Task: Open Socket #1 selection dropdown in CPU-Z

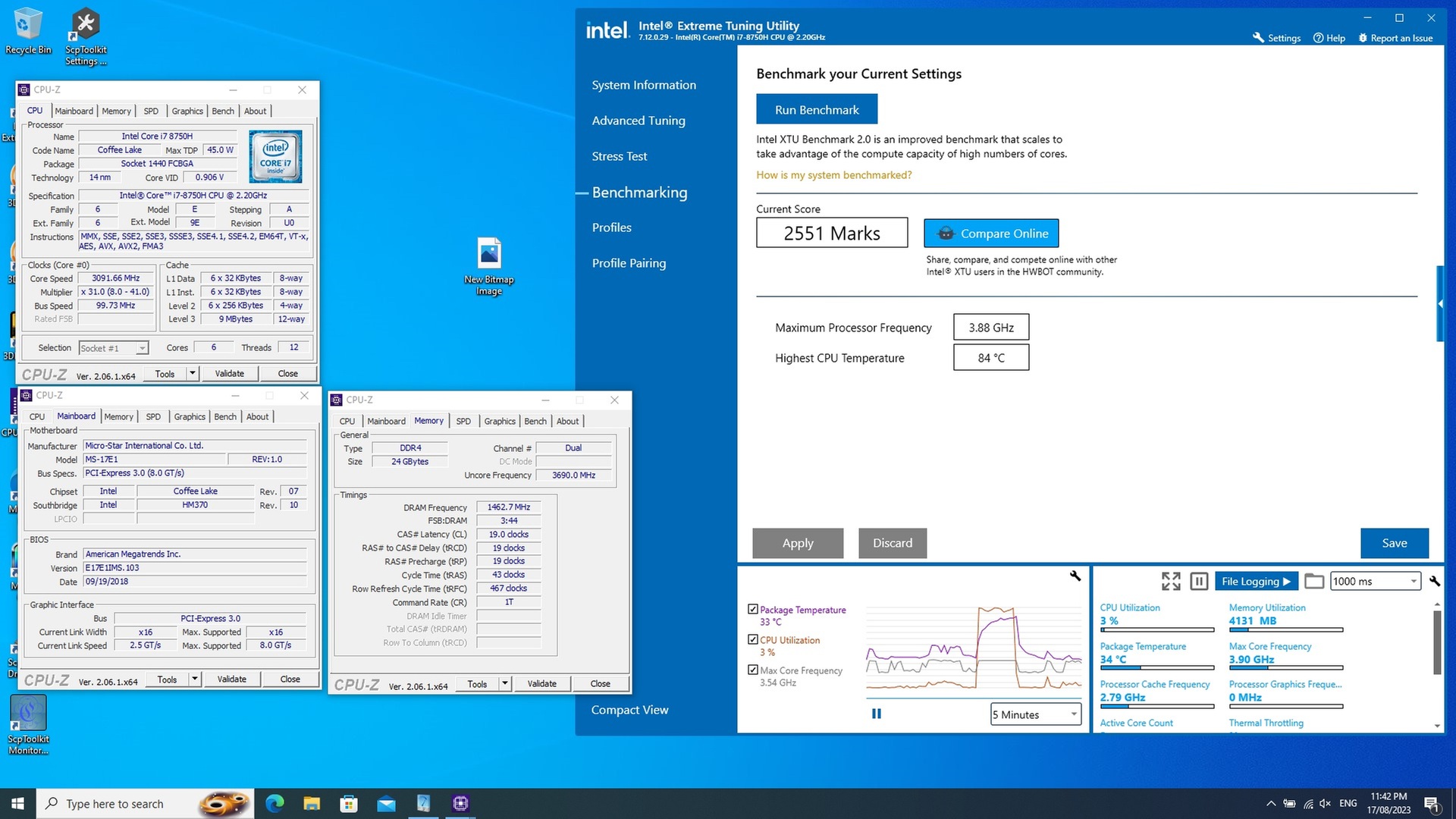Action: 113,348
